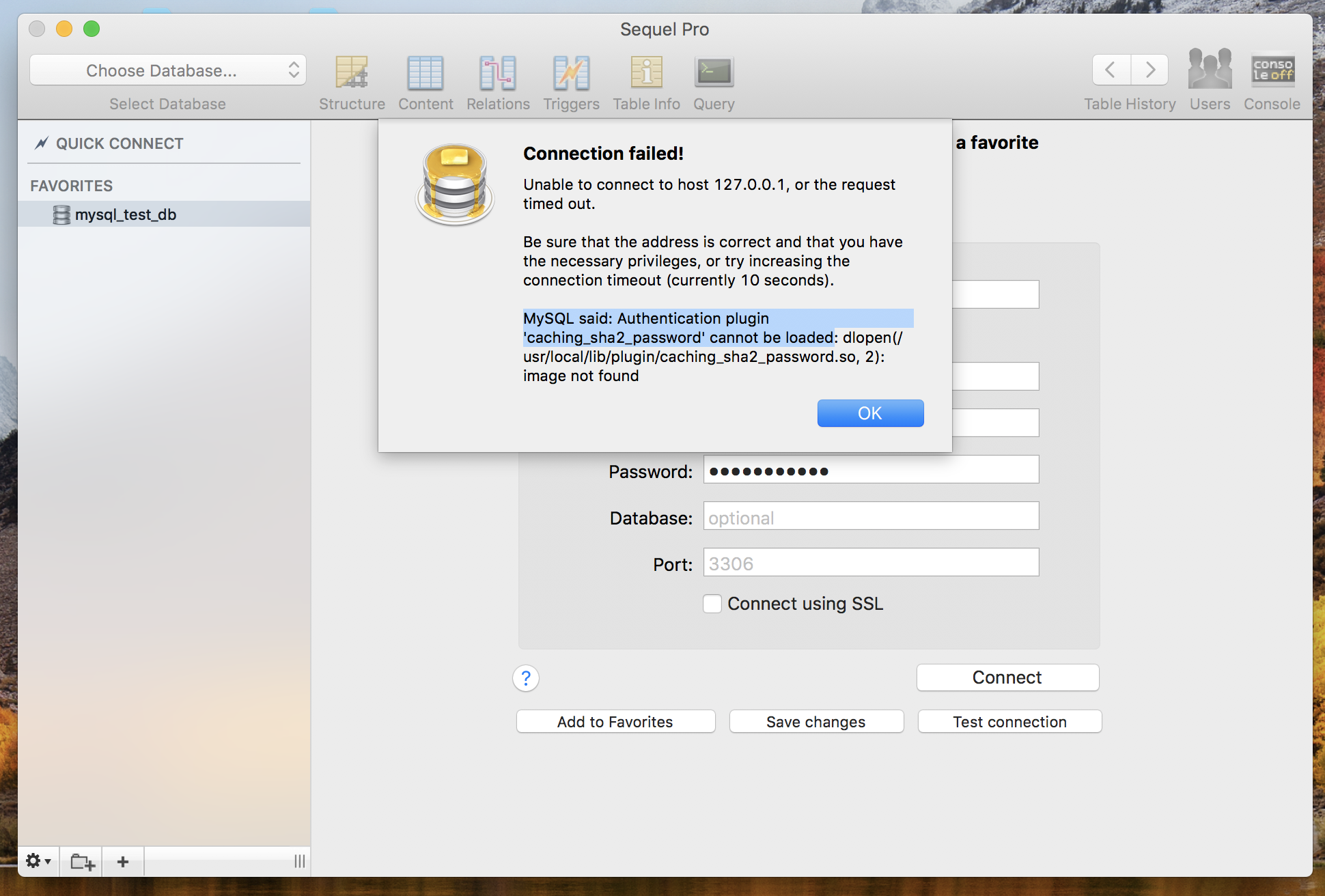Open the Table Info icon

(x=646, y=73)
